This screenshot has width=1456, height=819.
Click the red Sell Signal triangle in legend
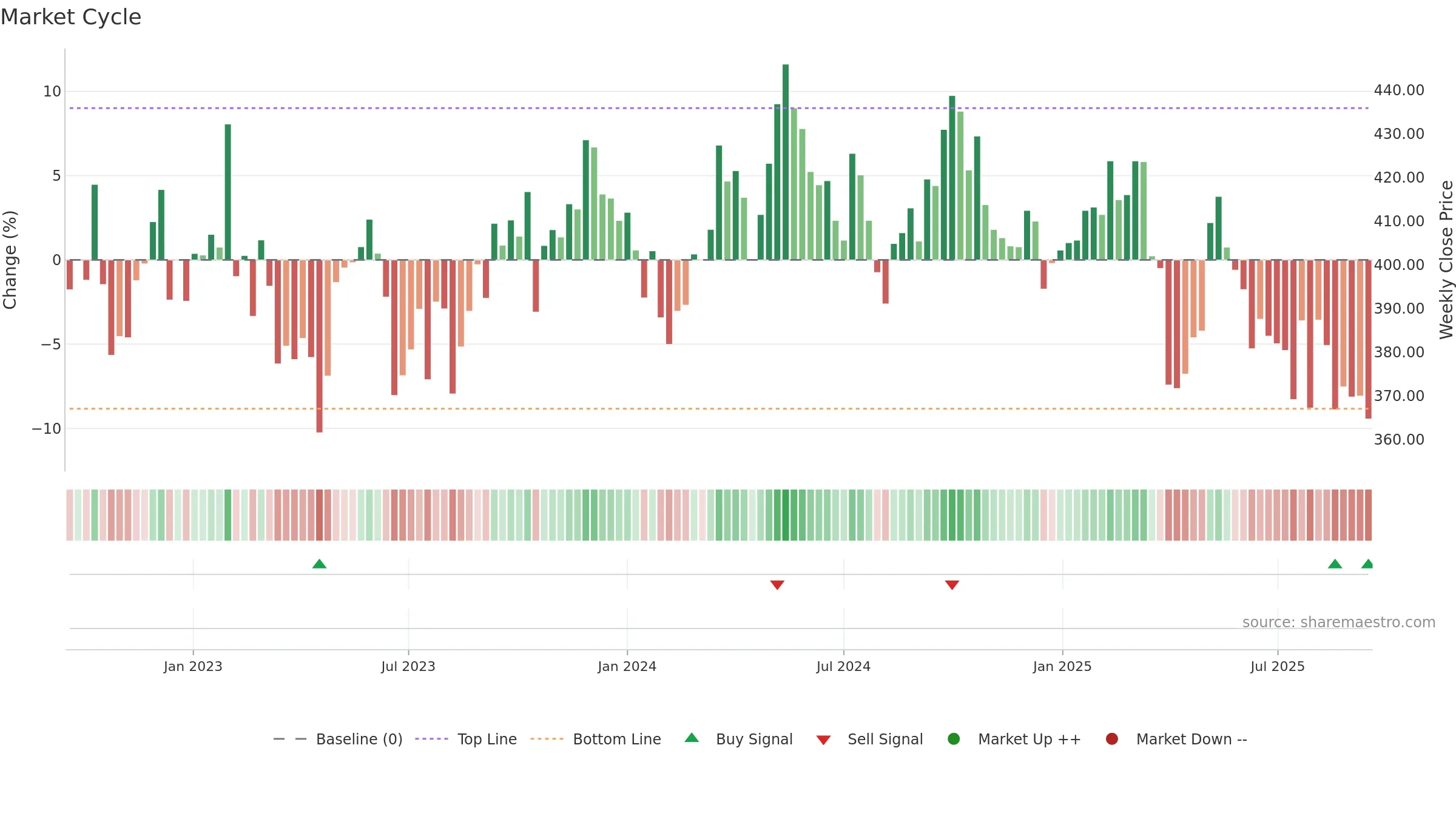click(x=823, y=740)
